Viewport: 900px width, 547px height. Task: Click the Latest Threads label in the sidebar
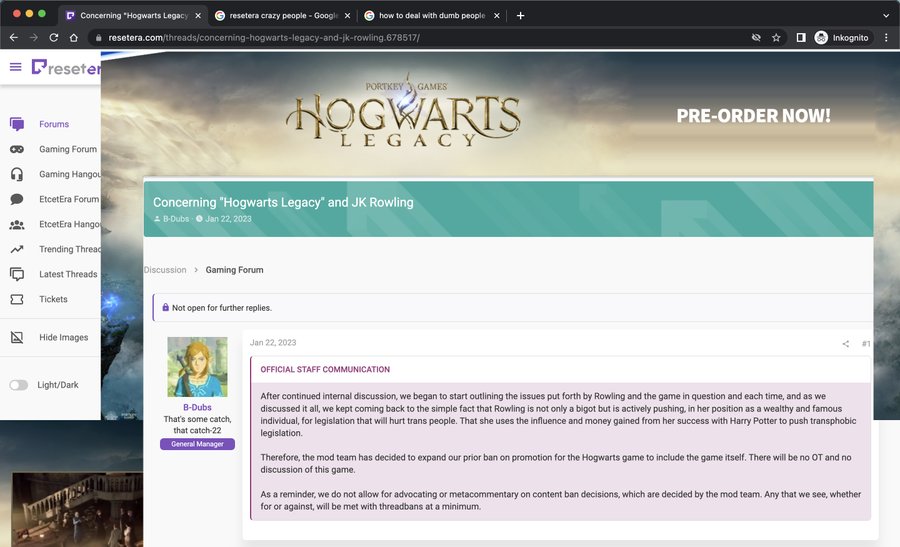click(x=68, y=274)
